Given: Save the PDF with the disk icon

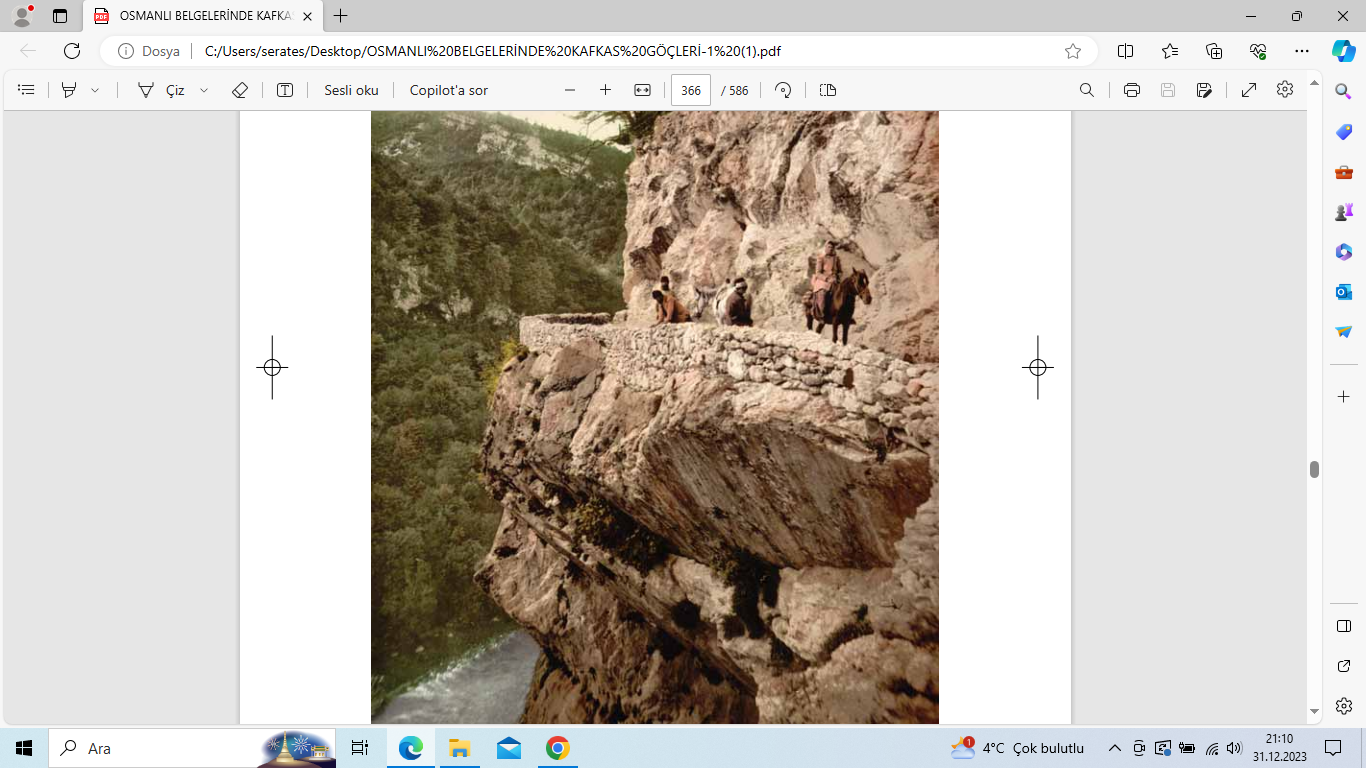Looking at the screenshot, I should click(1168, 90).
